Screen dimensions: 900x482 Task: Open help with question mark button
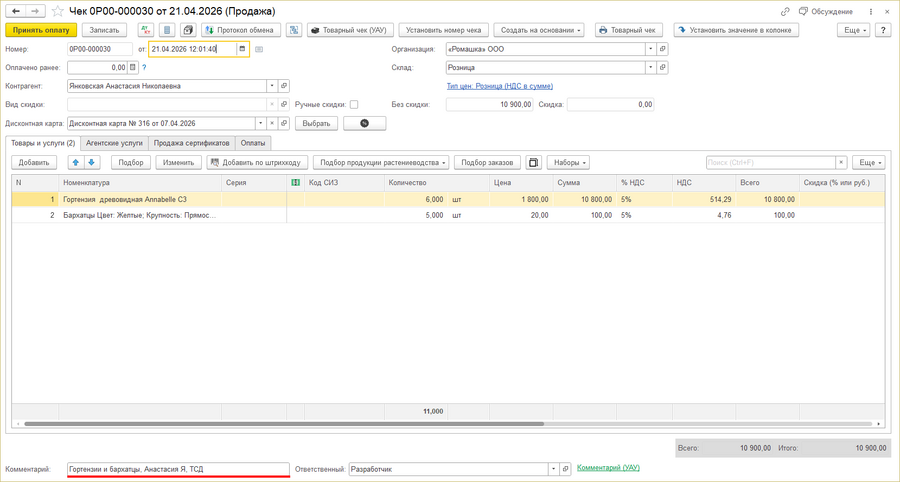coord(883,30)
